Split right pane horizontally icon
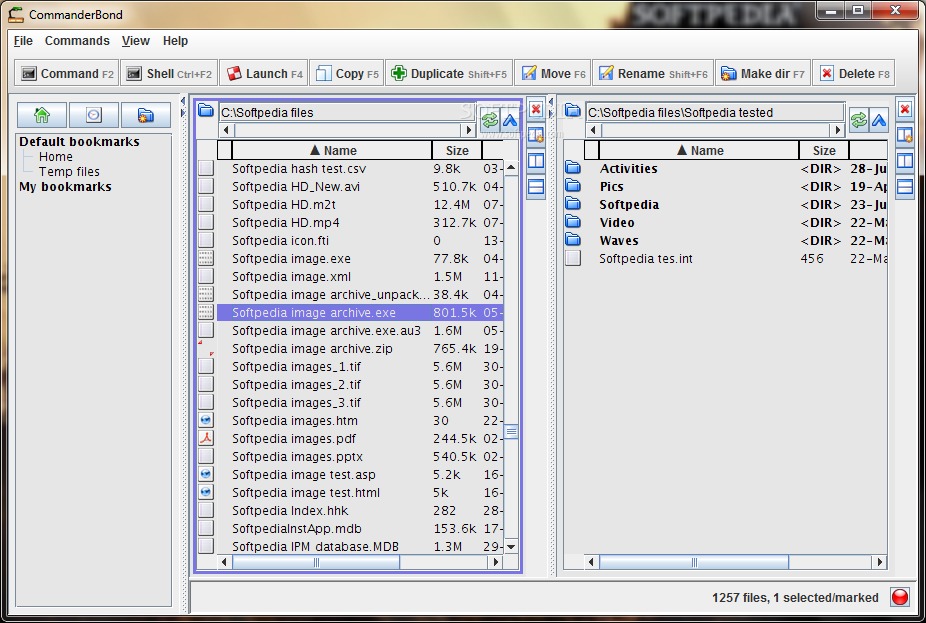This screenshot has height=623, width=926. tap(905, 187)
